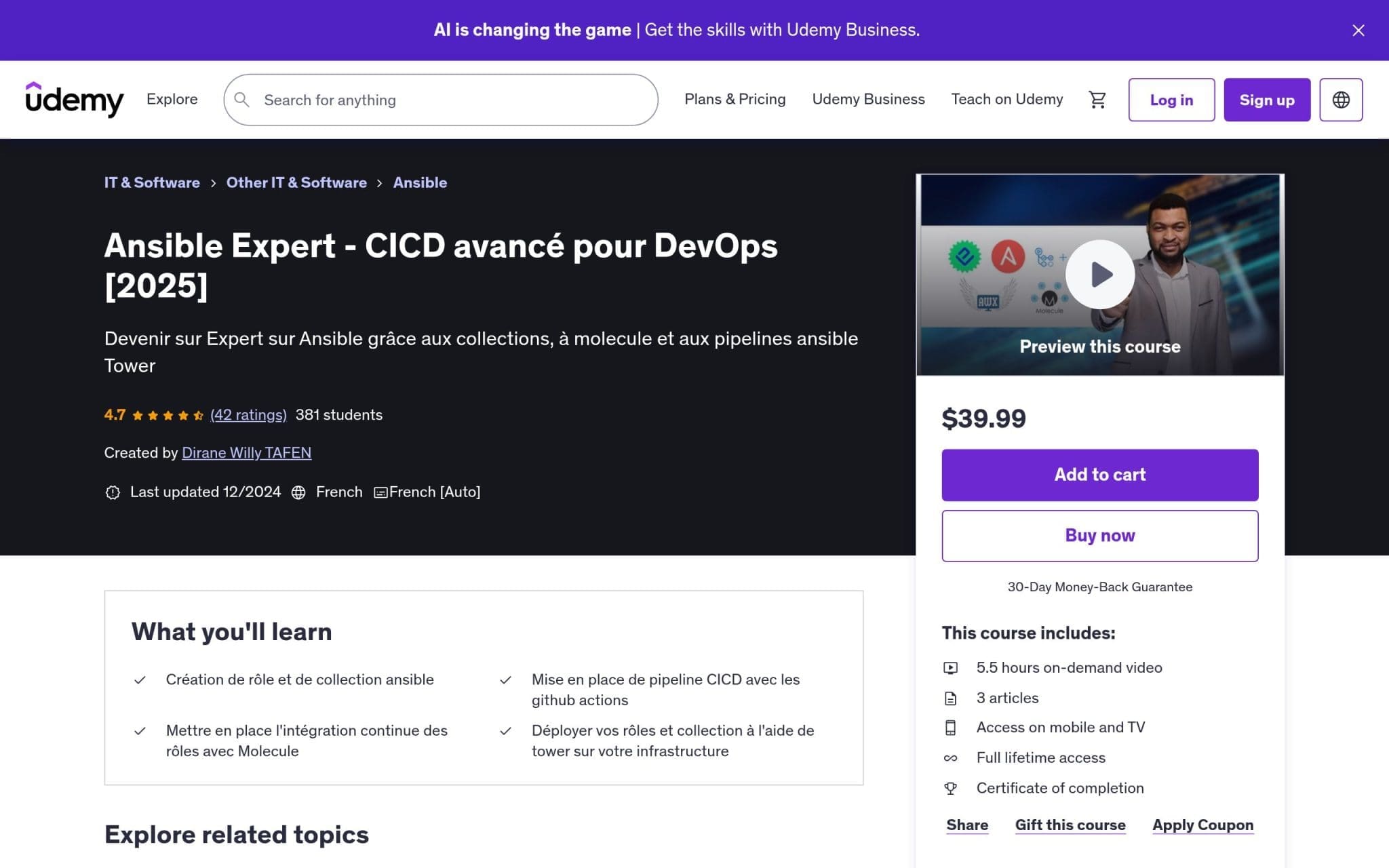Click the Search for anything field

(x=441, y=99)
